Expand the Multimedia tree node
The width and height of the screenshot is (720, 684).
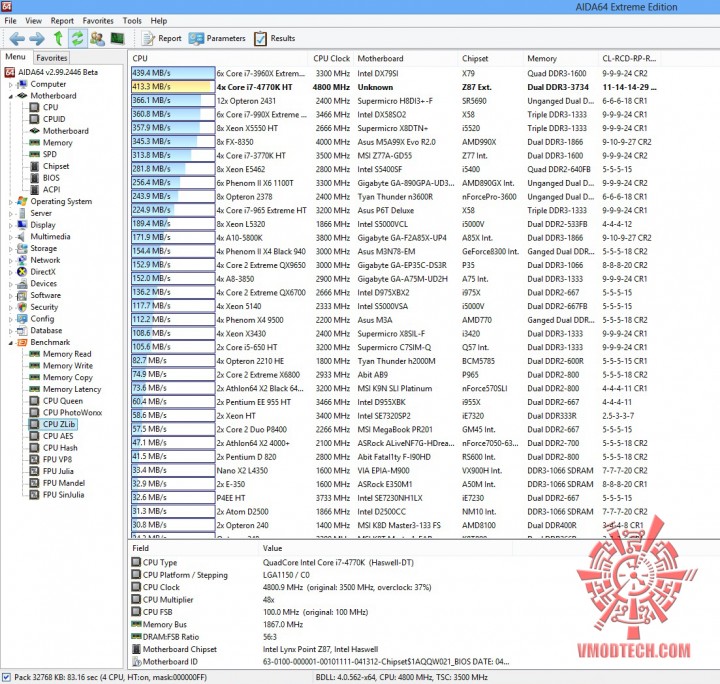pyautogui.click(x=11, y=237)
